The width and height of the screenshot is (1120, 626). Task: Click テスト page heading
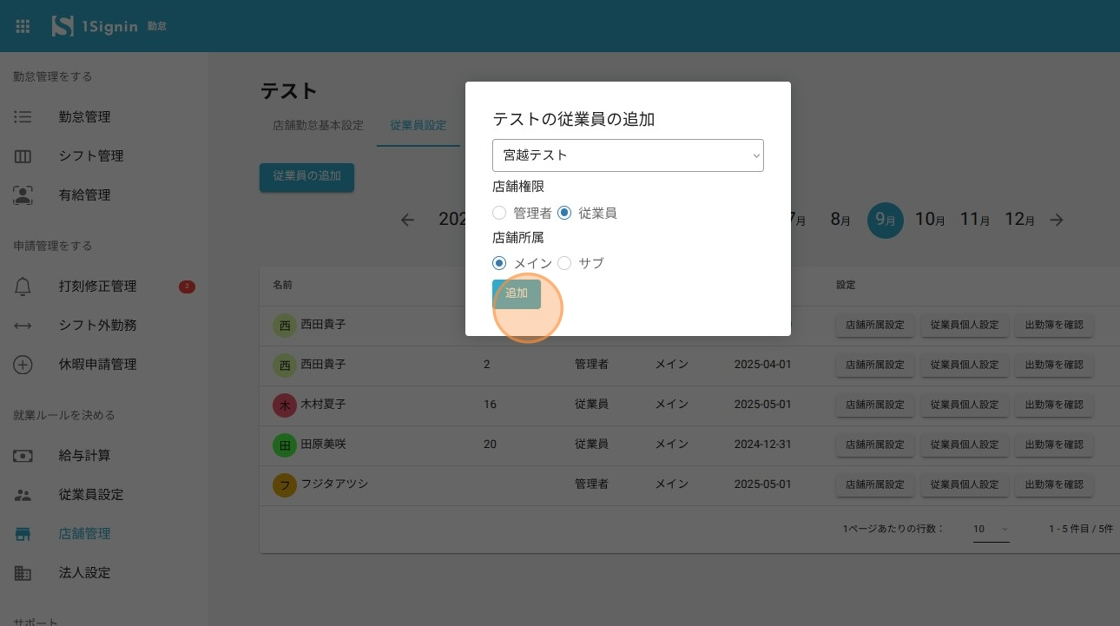pyautogui.click(x=289, y=91)
